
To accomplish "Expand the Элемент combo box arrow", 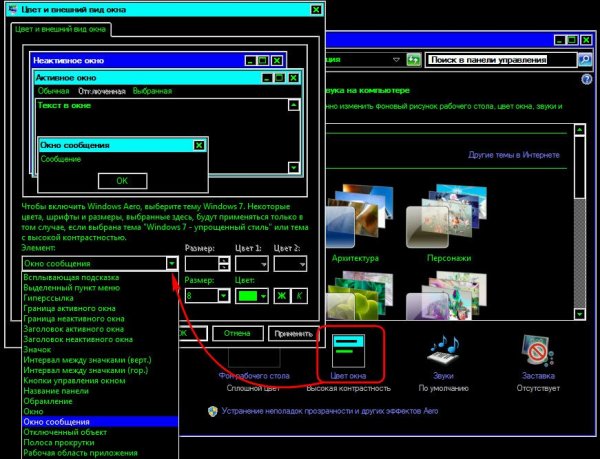I will tap(172, 263).
